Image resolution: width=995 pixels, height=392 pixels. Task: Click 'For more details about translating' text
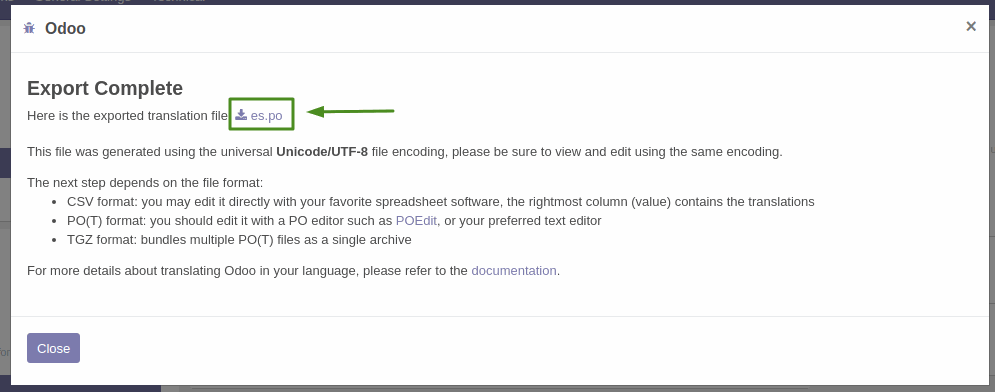[x=247, y=270]
